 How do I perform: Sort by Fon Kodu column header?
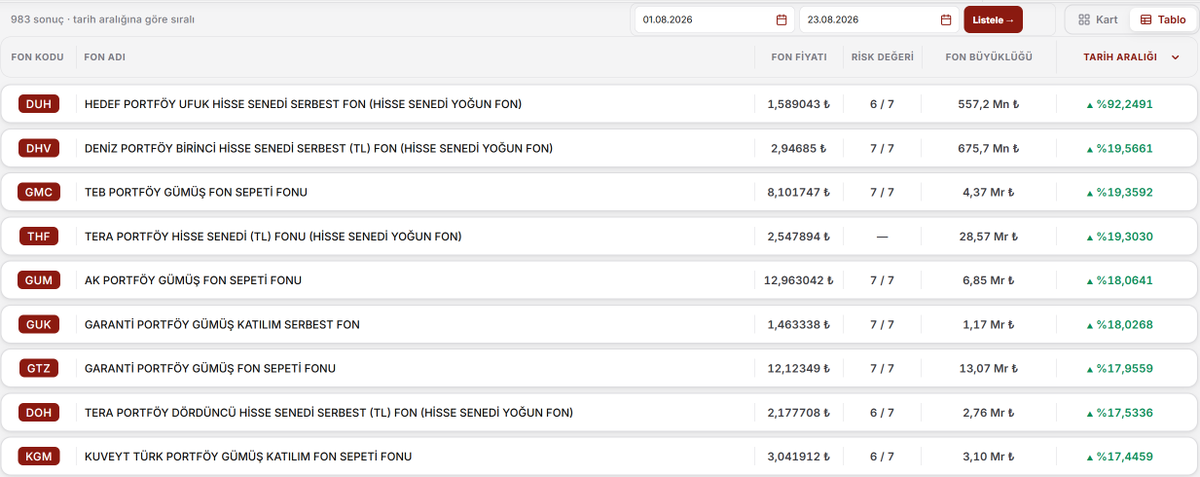click(x=37, y=57)
